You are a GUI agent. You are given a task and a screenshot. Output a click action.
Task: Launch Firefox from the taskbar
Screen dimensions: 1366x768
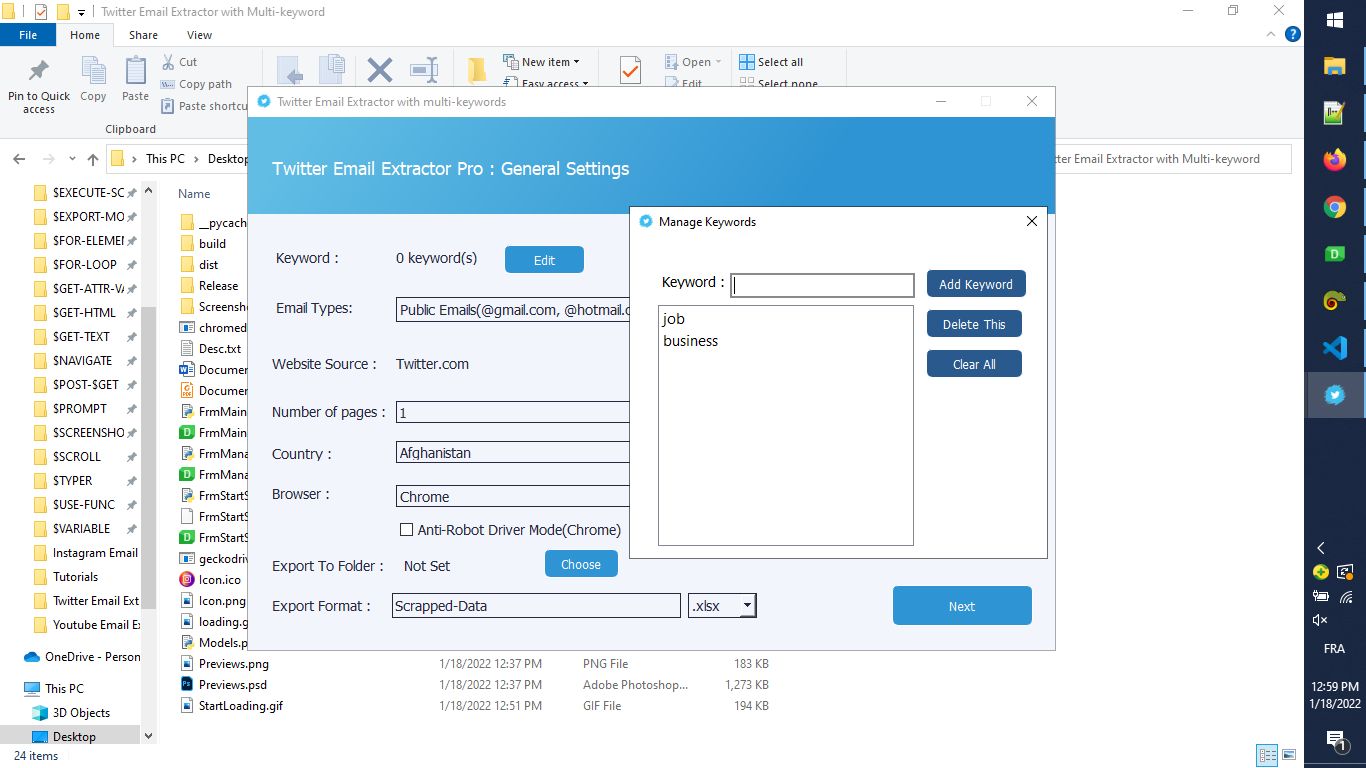click(x=1334, y=160)
